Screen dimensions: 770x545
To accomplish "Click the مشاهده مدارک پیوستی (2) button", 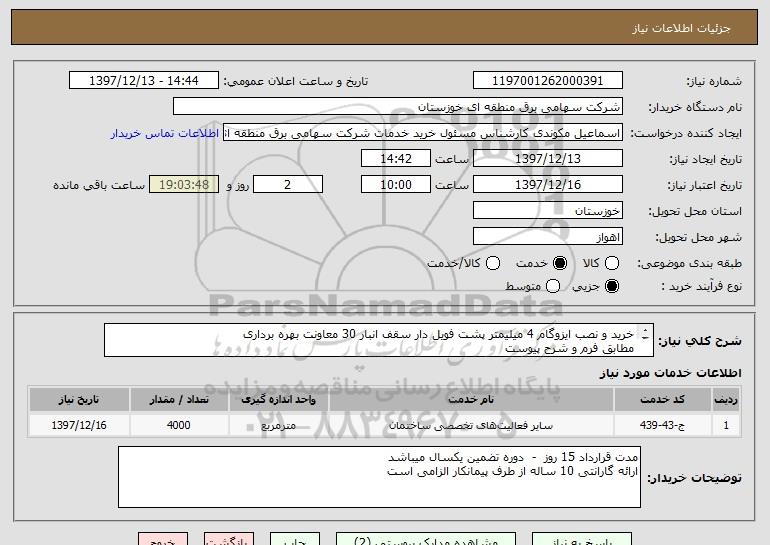I will 426,539.
